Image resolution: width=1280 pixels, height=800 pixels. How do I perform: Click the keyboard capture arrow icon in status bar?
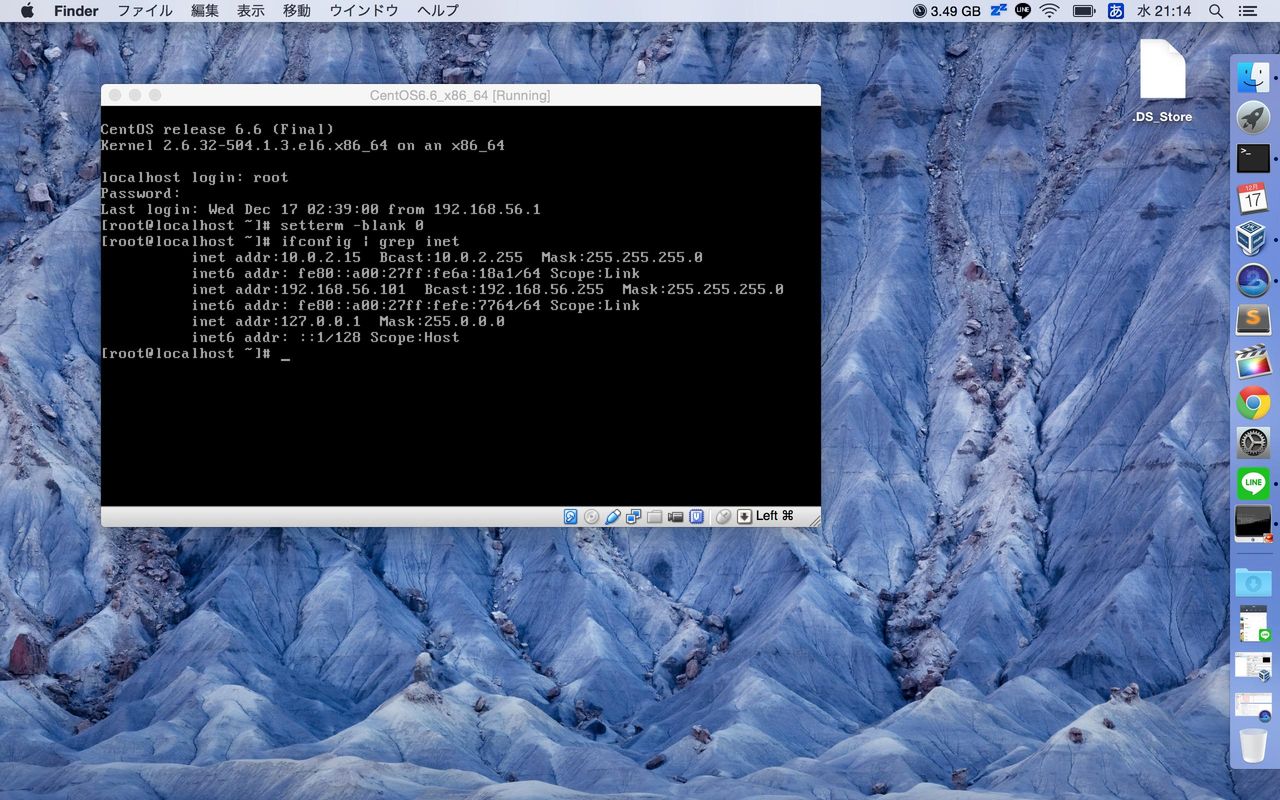click(744, 516)
